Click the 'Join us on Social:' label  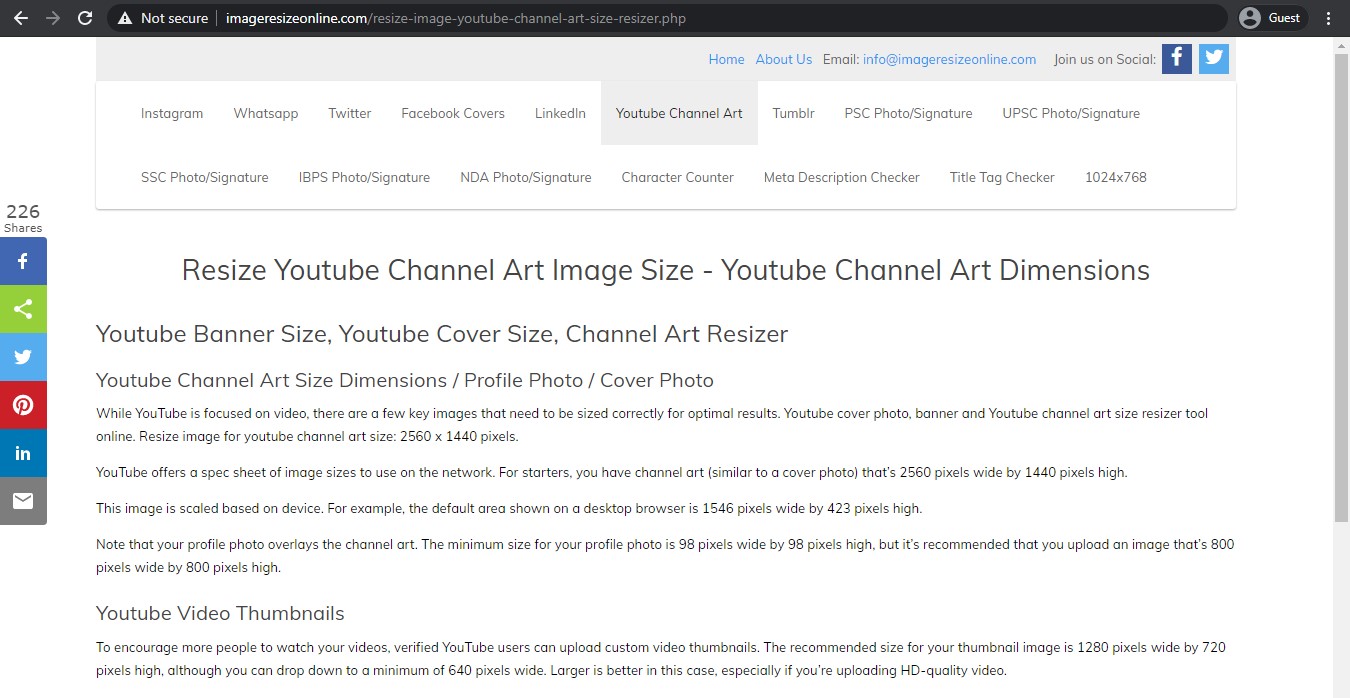tap(1104, 59)
